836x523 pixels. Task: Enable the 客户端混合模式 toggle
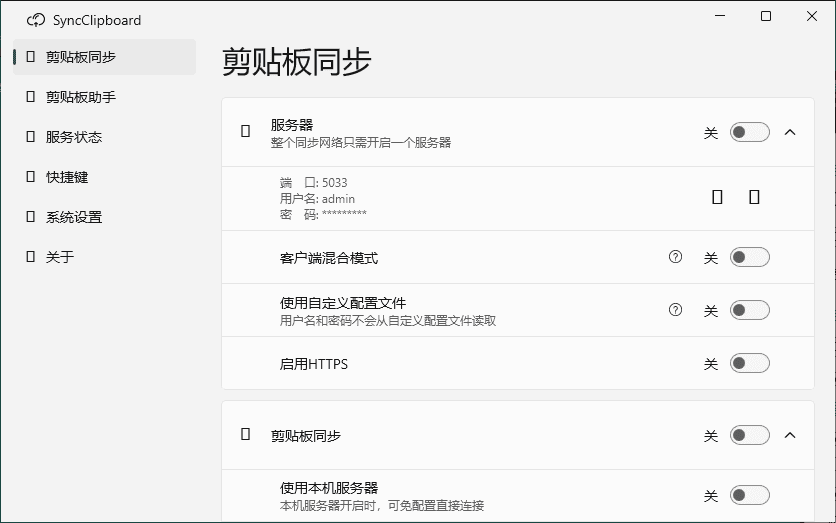coord(749,258)
